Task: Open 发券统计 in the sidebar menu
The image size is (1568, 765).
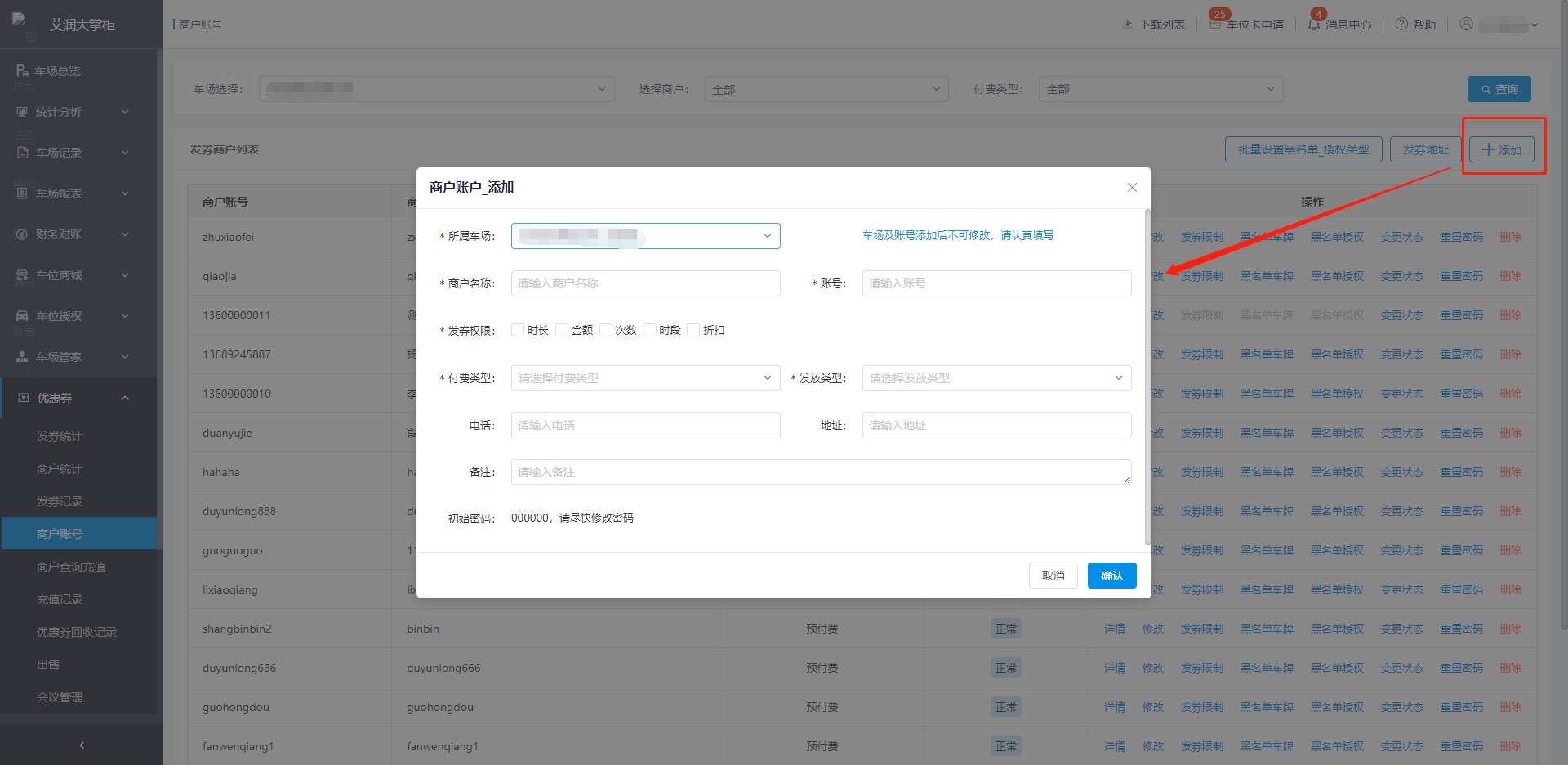Action: pyautogui.click(x=60, y=436)
